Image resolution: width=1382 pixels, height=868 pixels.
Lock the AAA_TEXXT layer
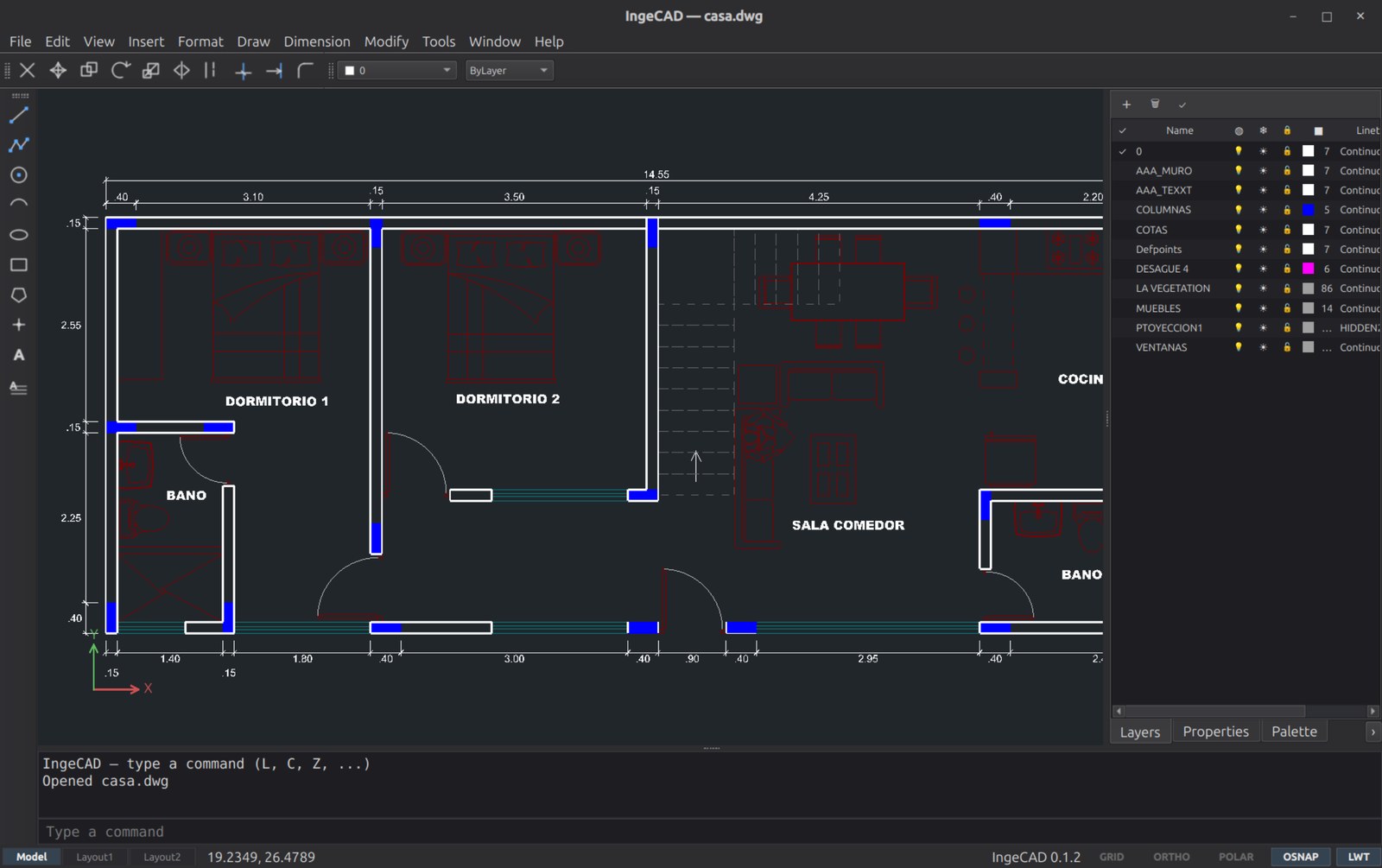(x=1287, y=190)
